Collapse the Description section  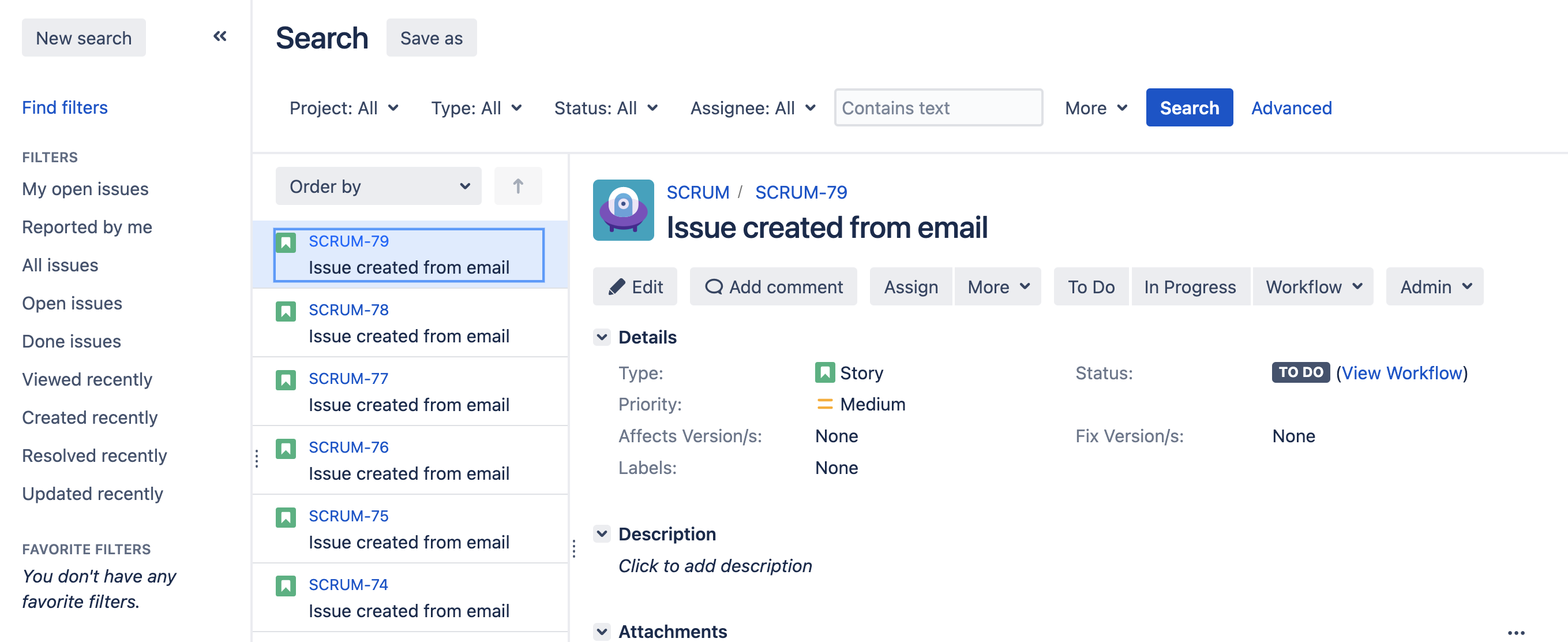(x=602, y=533)
